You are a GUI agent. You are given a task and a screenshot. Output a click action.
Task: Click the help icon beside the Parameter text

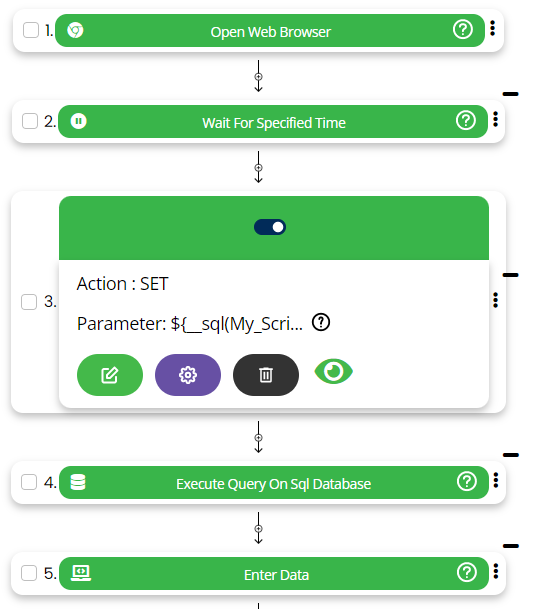click(x=321, y=322)
